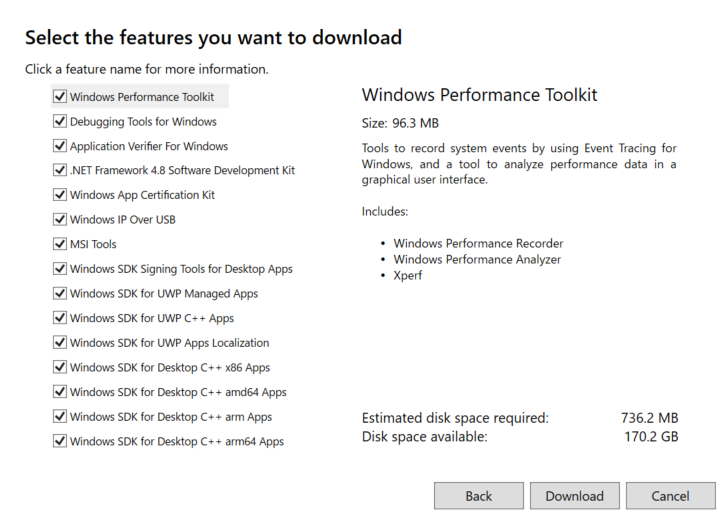Toggle Desktop C++ amd64 Apps checkbox
This screenshot has height=514, width=717.
[60, 392]
